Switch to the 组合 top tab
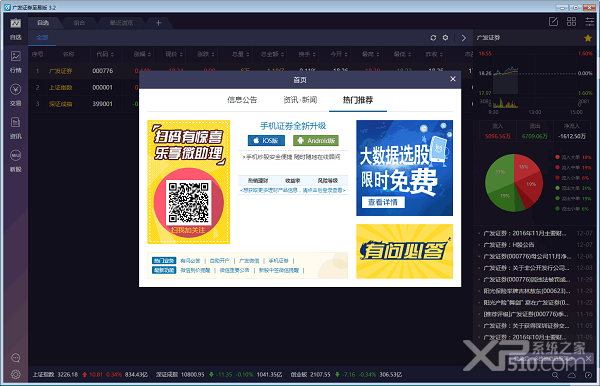Image resolution: width=600 pixels, height=386 pixels. click(x=79, y=23)
